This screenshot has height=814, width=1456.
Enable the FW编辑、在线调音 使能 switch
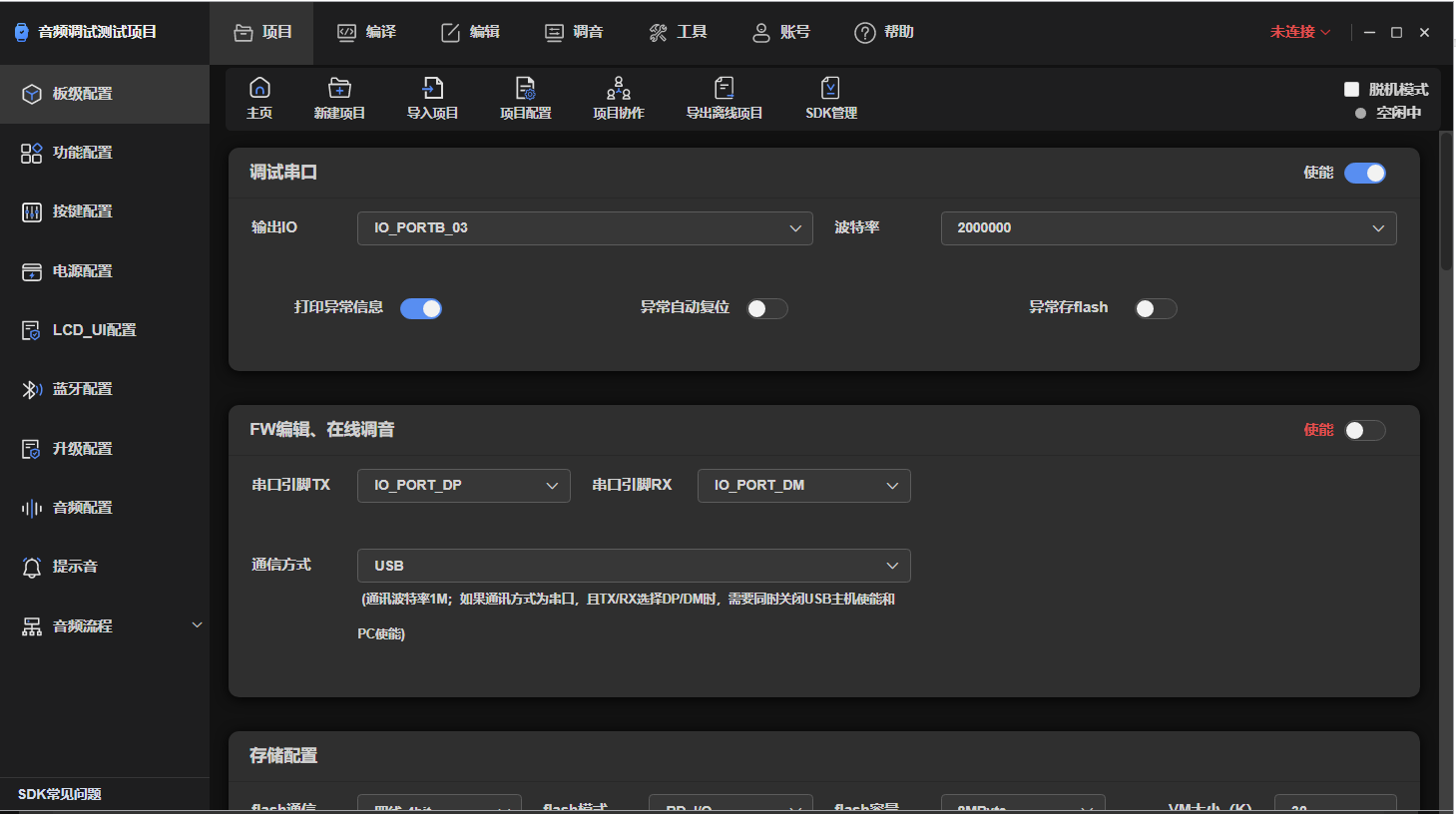coord(1364,431)
